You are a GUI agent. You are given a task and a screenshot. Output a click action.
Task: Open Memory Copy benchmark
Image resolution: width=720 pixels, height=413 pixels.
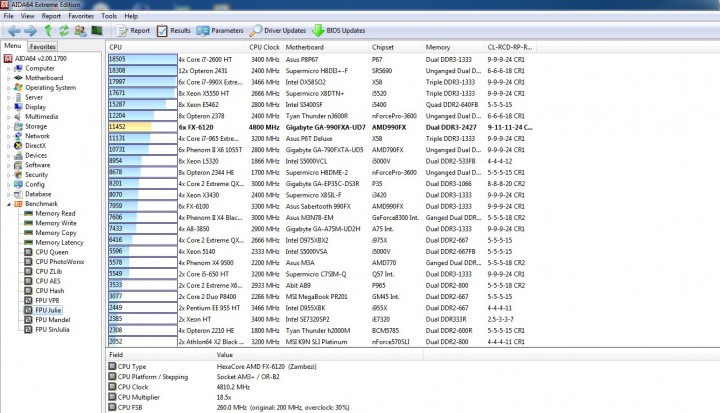[x=56, y=232]
